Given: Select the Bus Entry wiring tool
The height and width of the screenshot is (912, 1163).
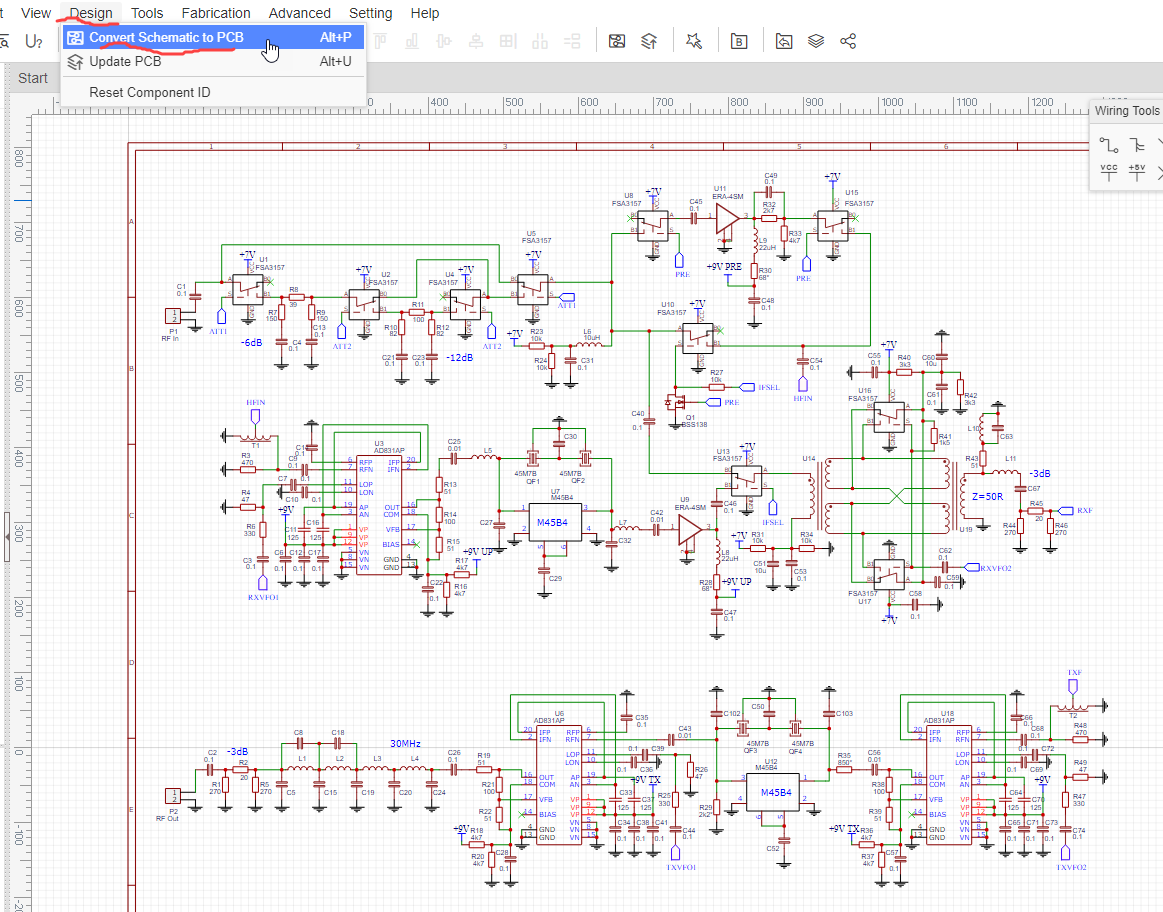Looking at the screenshot, I should click(1137, 144).
